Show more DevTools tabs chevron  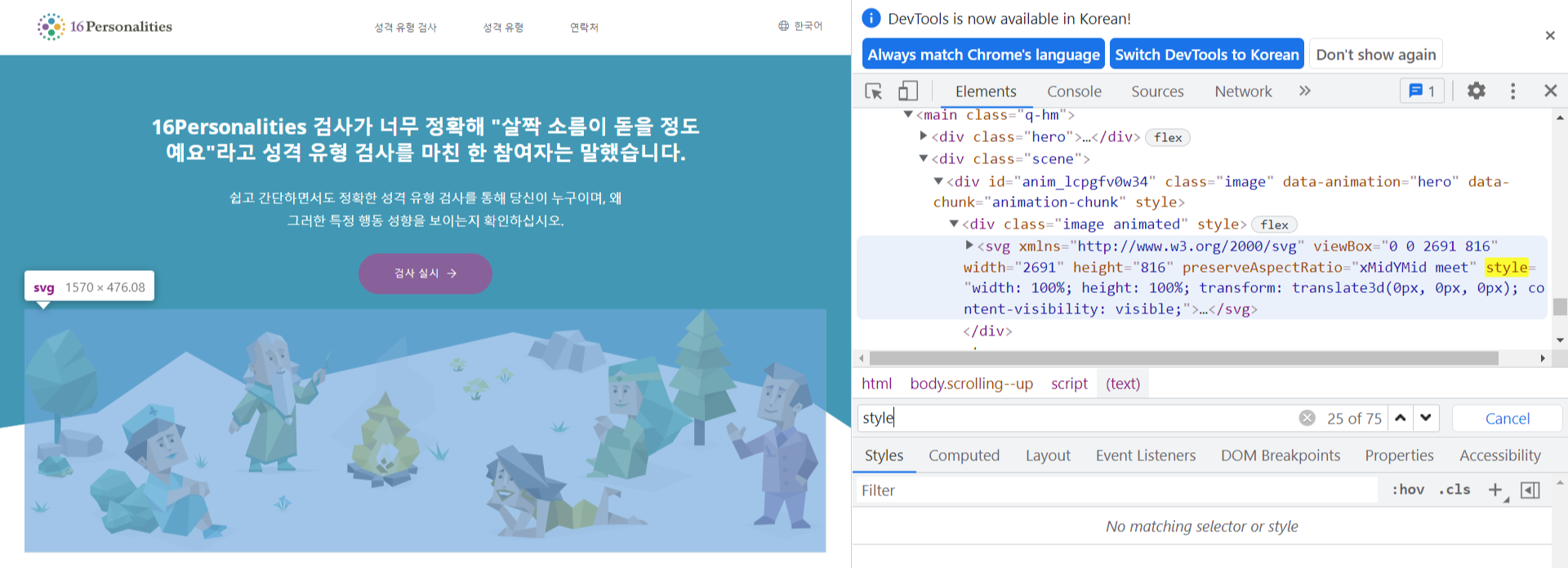[x=1305, y=91]
